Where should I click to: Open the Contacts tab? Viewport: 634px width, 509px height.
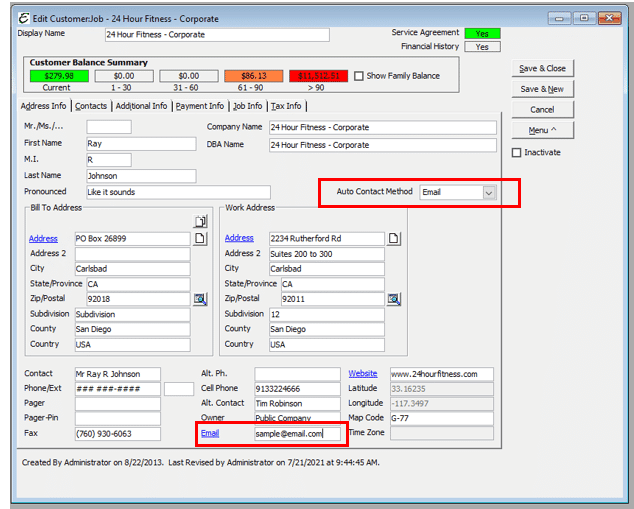pyautogui.click(x=91, y=106)
